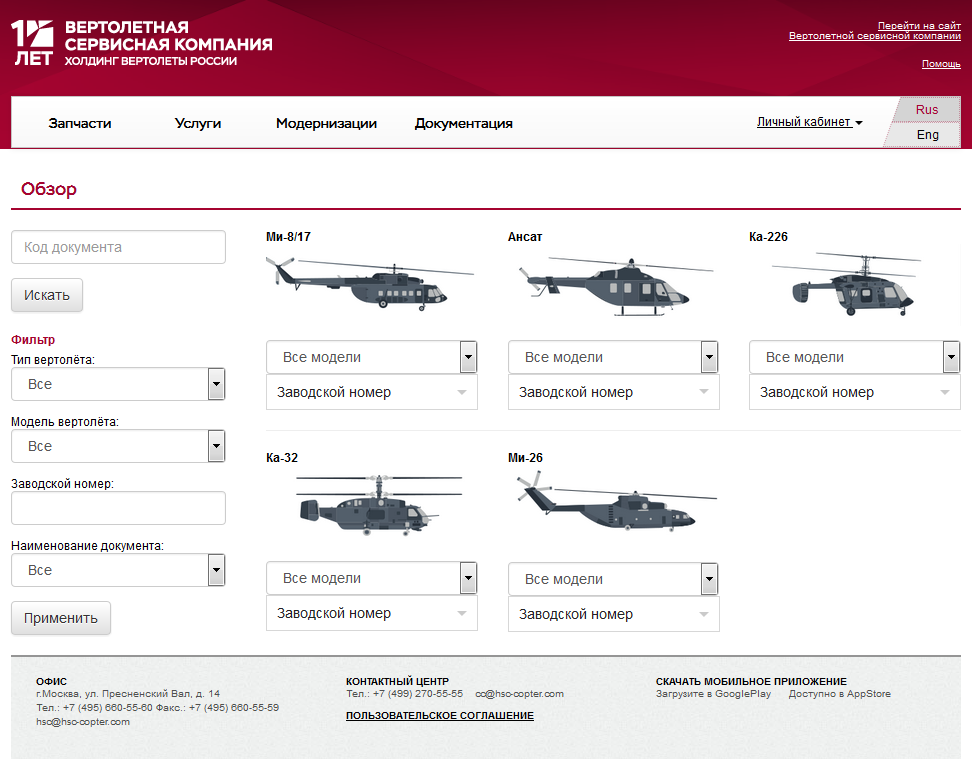Go to Вертолетной сервисной компании site link
The width and height of the screenshot is (972, 768).
(x=875, y=30)
